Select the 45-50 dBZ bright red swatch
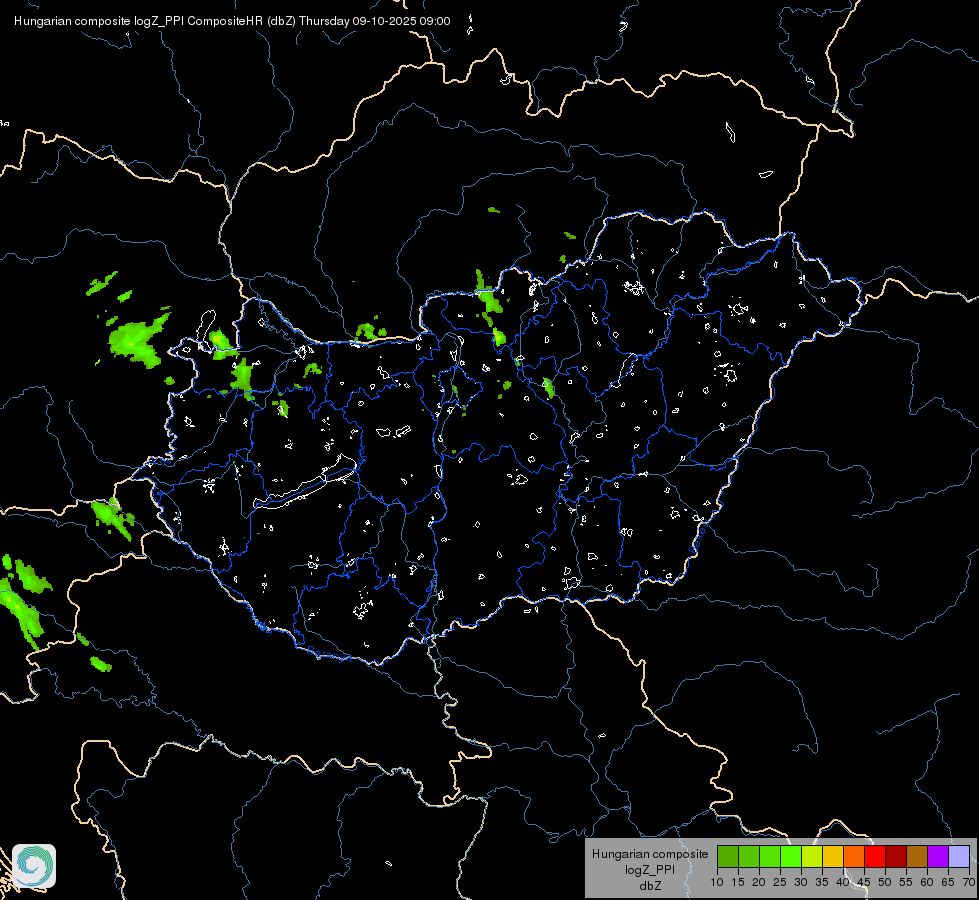The width and height of the screenshot is (979, 900). point(875,856)
